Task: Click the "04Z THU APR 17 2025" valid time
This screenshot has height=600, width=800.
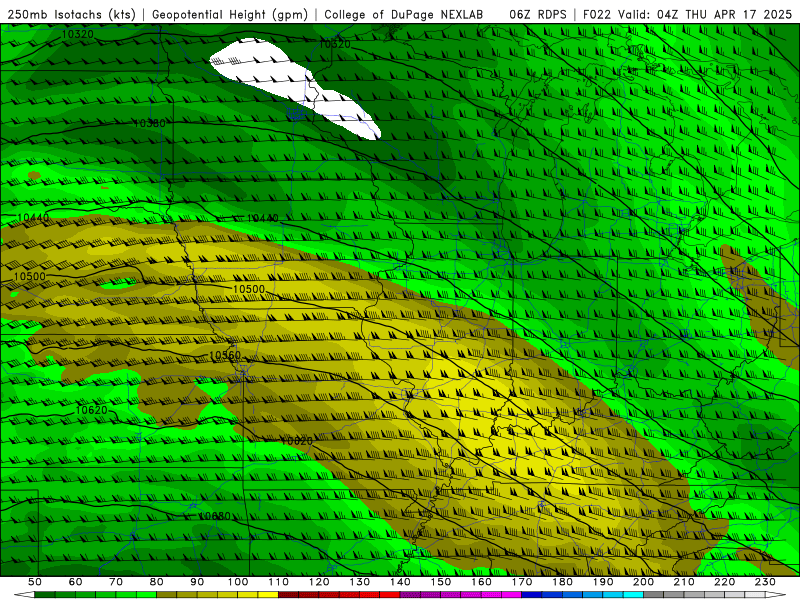Action: pyautogui.click(x=724, y=15)
